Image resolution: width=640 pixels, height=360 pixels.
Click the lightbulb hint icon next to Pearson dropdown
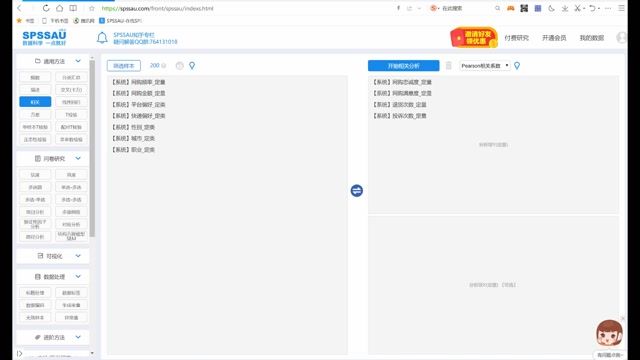click(x=517, y=66)
